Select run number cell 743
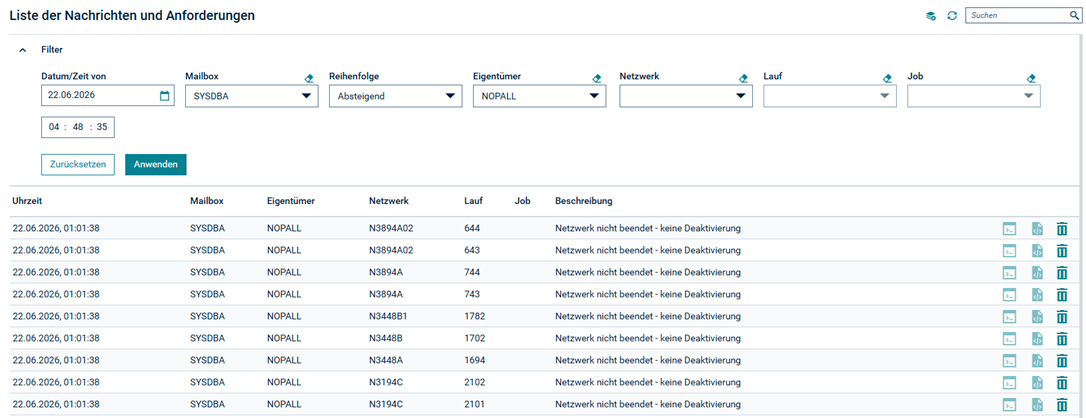 pyautogui.click(x=472, y=295)
